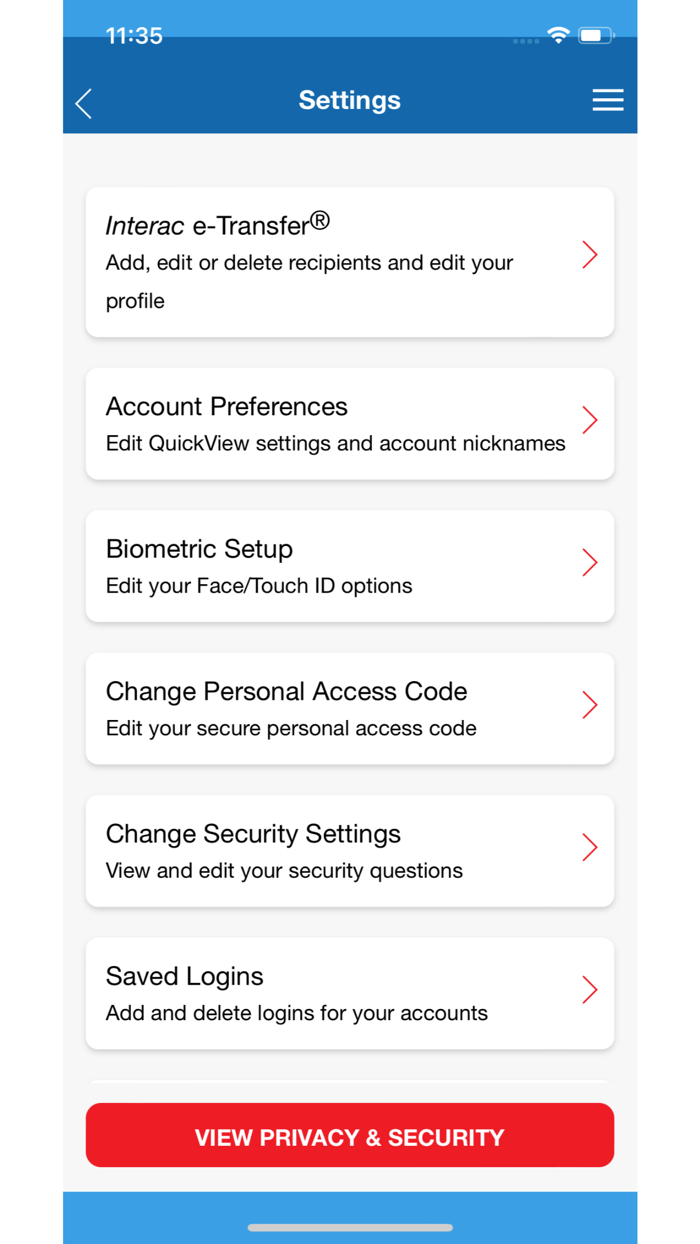700x1244 pixels.
Task: Tap chevron next to Change Security Settings
Action: tap(590, 847)
